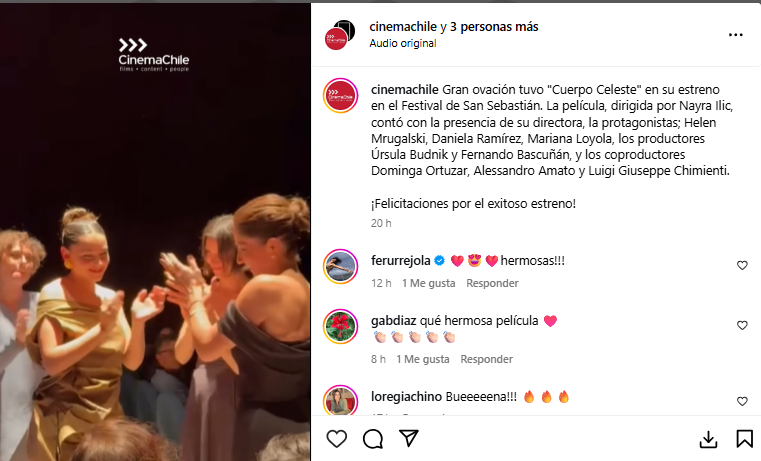Viewport: 761px width, 461px height.
Task: Reply to ferurrejola's comment via Responder
Action: 492,283
